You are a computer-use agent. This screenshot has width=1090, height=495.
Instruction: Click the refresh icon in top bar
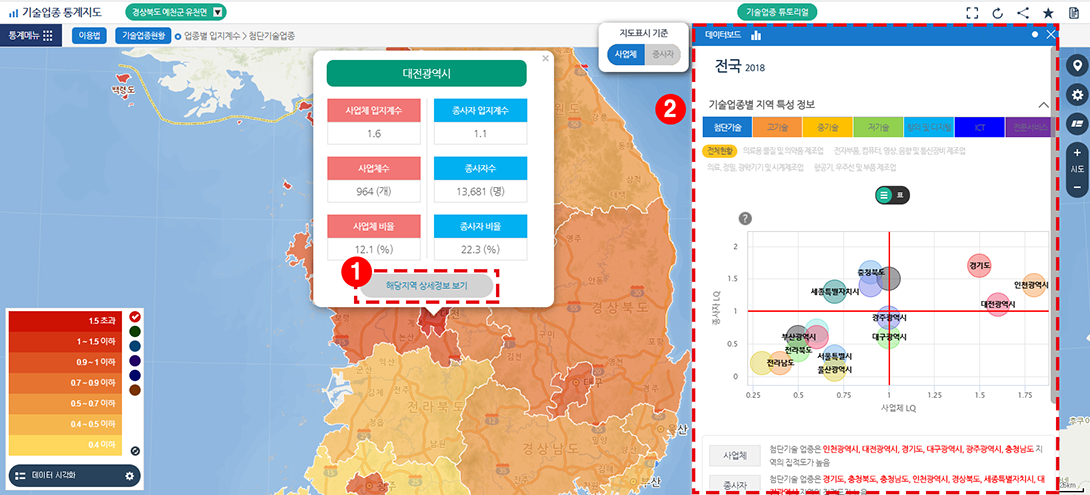pos(997,12)
